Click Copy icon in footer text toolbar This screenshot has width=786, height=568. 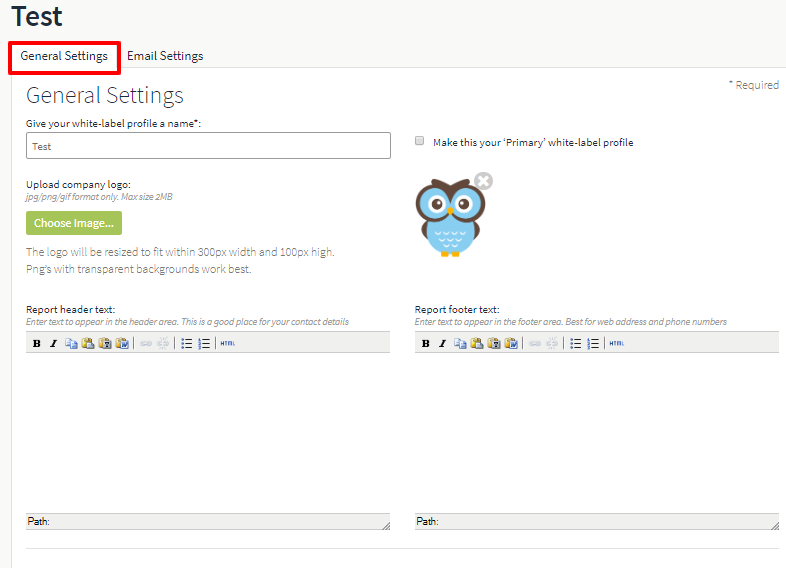point(460,343)
